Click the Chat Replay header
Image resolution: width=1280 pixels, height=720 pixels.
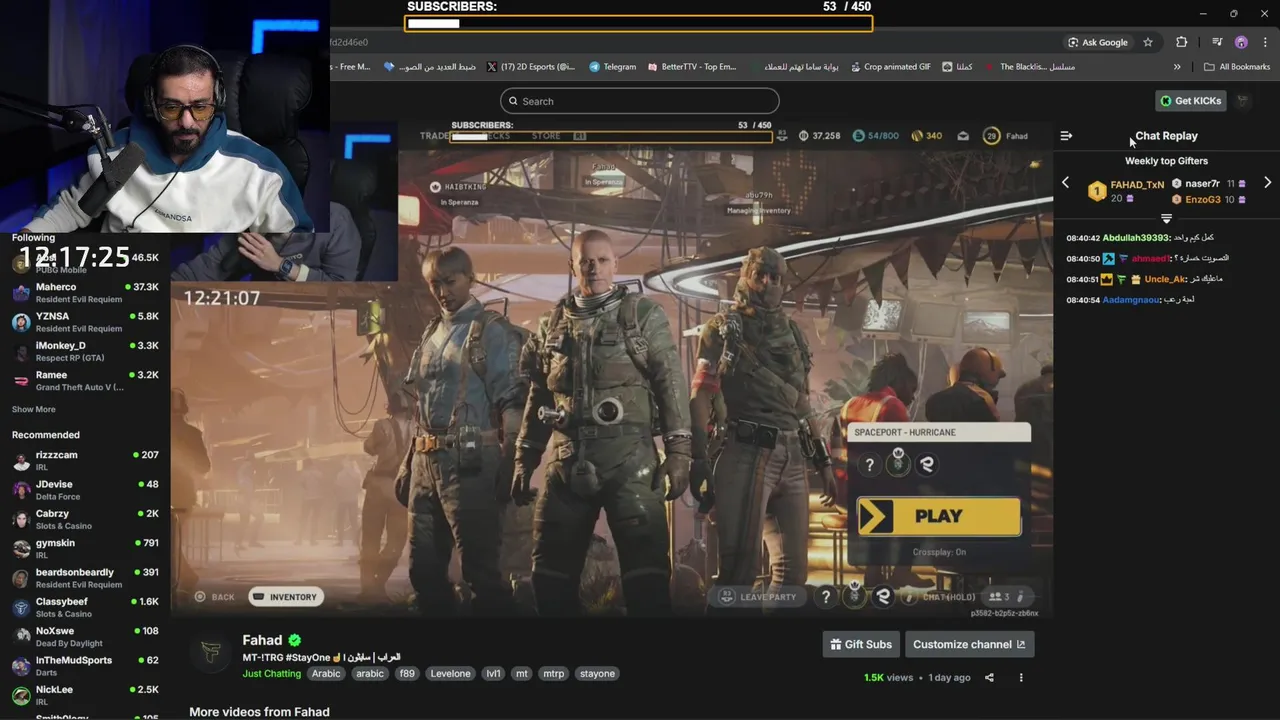[1166, 136]
